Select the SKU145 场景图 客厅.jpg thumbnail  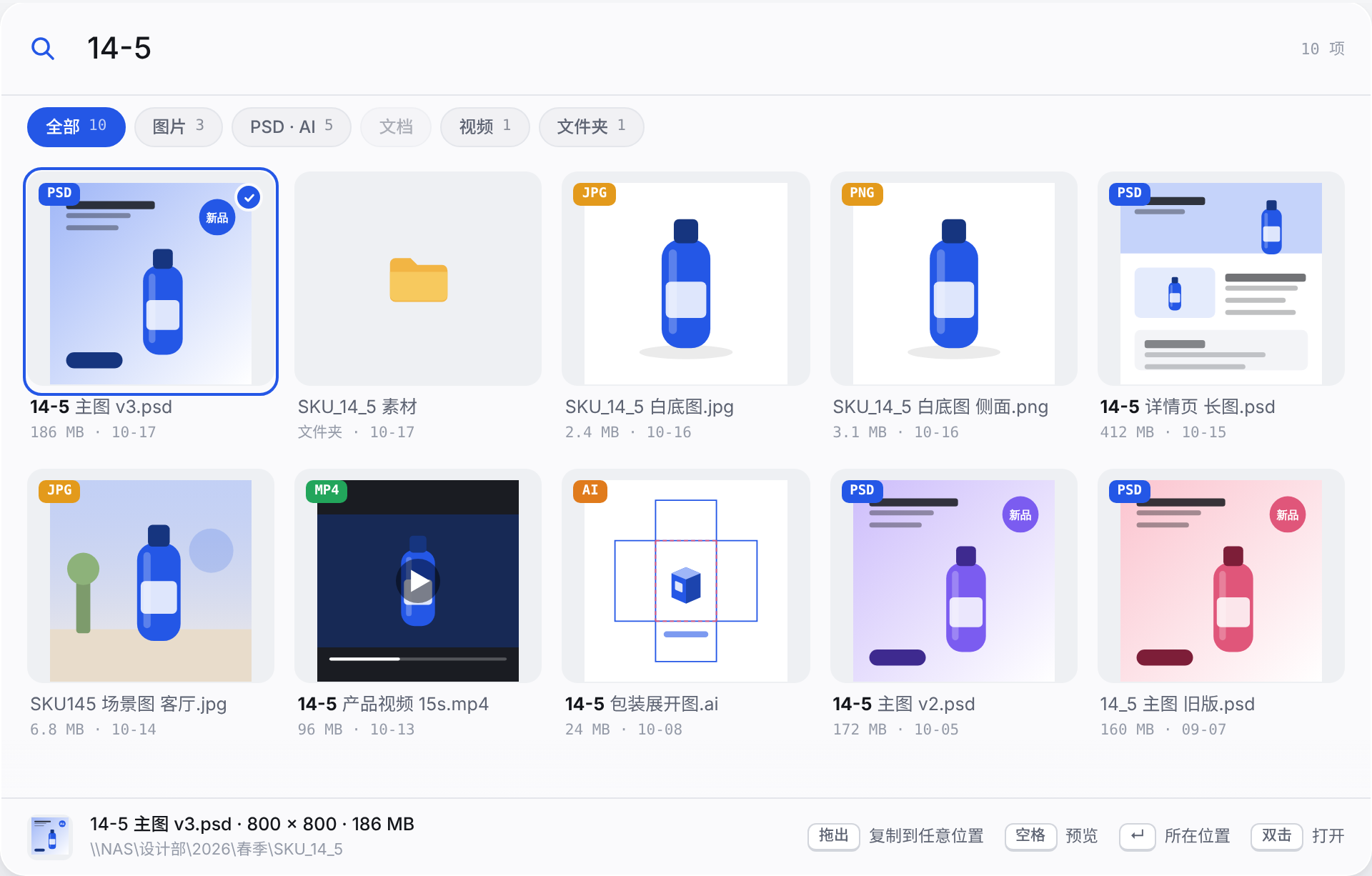(x=151, y=576)
